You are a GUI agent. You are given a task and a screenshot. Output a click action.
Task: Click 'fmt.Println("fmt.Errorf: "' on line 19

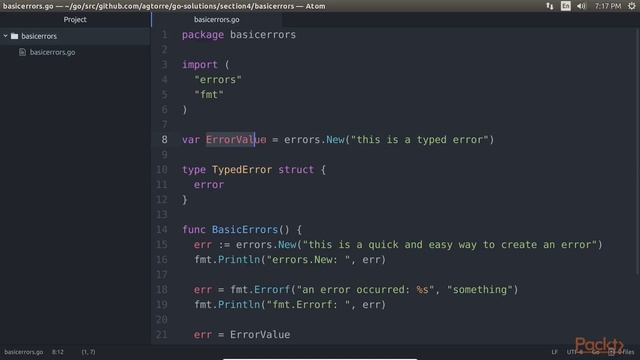(272, 305)
